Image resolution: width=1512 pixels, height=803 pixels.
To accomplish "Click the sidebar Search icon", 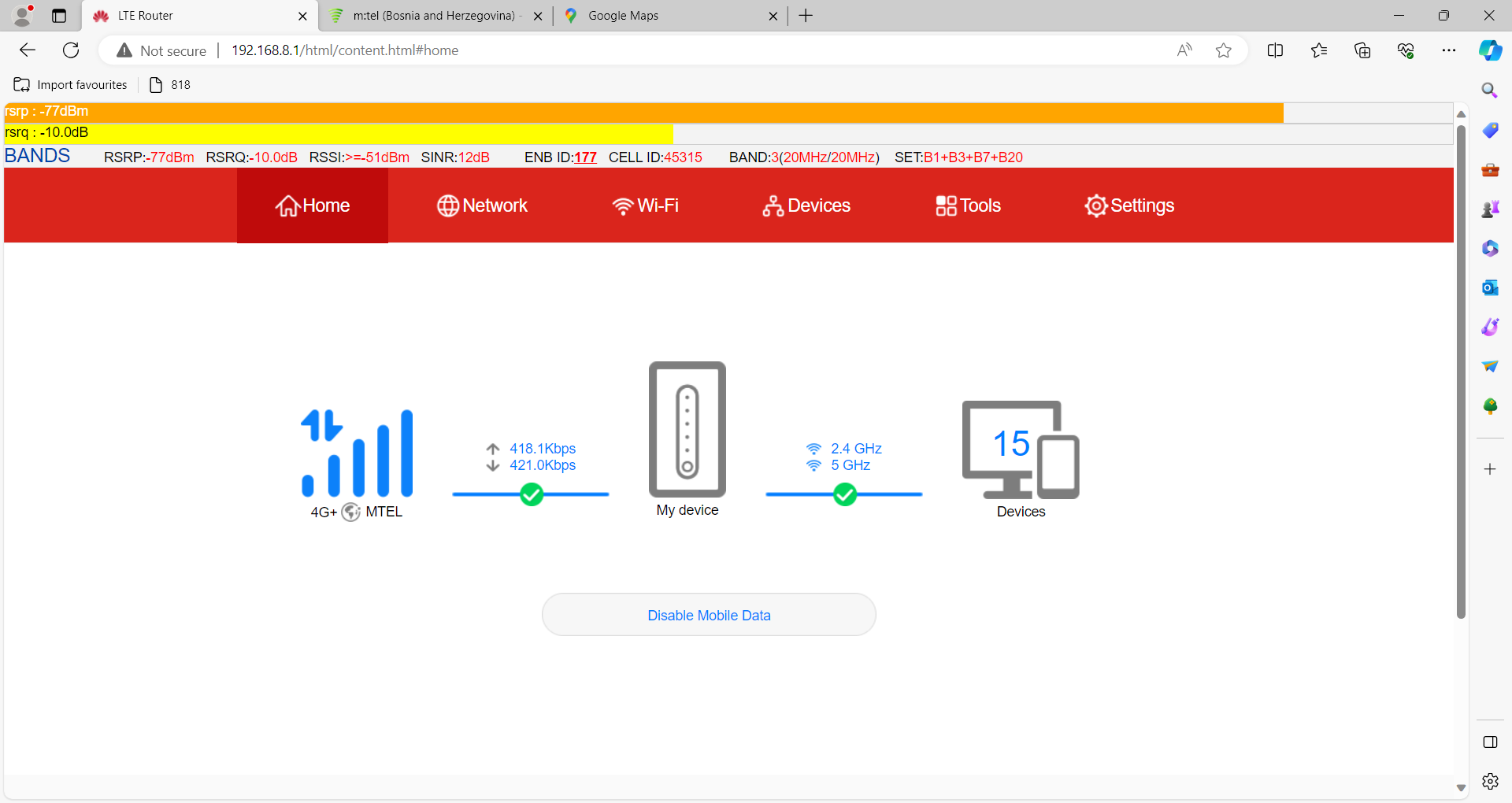I will click(1489, 91).
